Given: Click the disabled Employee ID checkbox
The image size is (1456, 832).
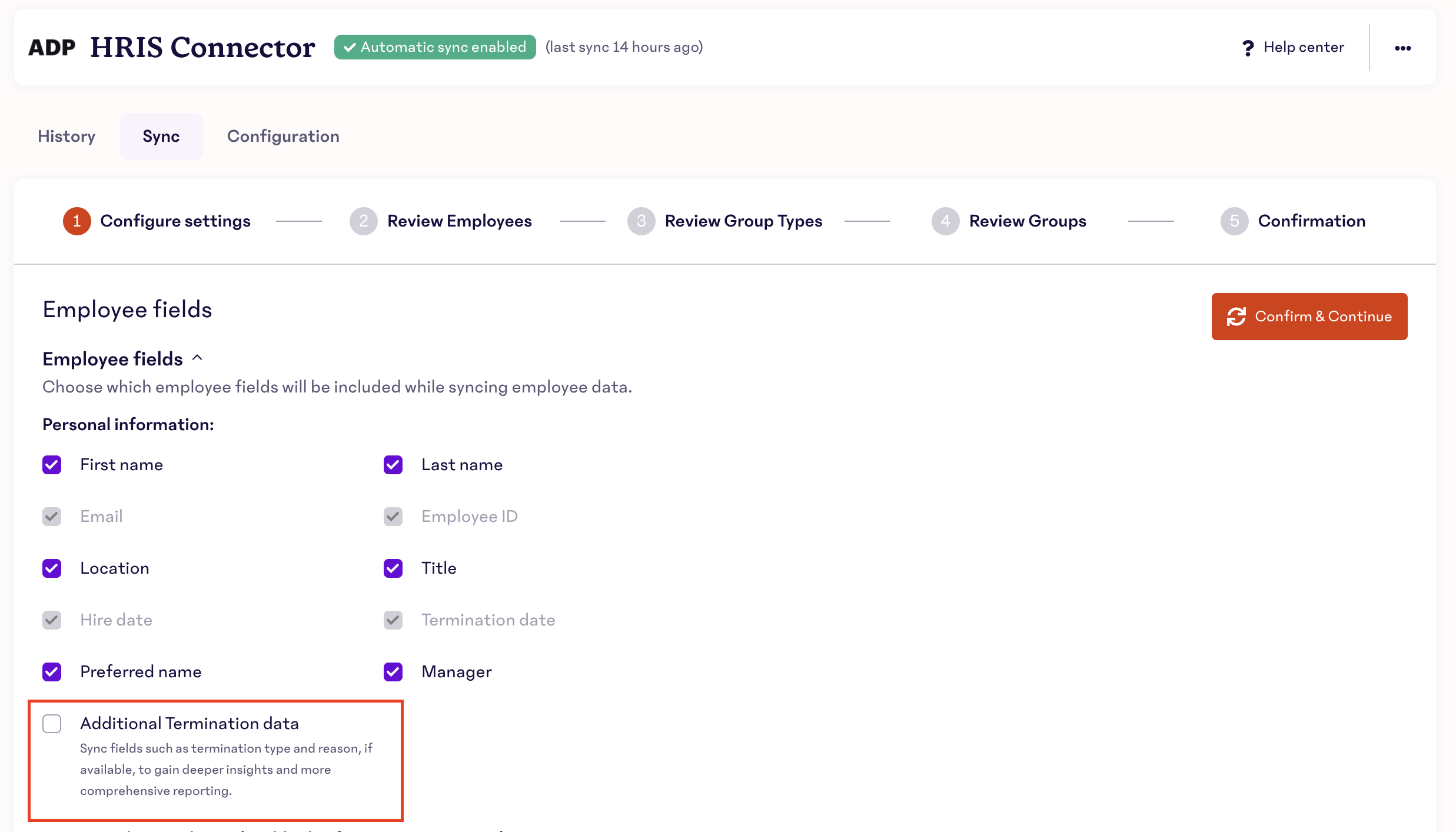Looking at the screenshot, I should tap(393, 517).
